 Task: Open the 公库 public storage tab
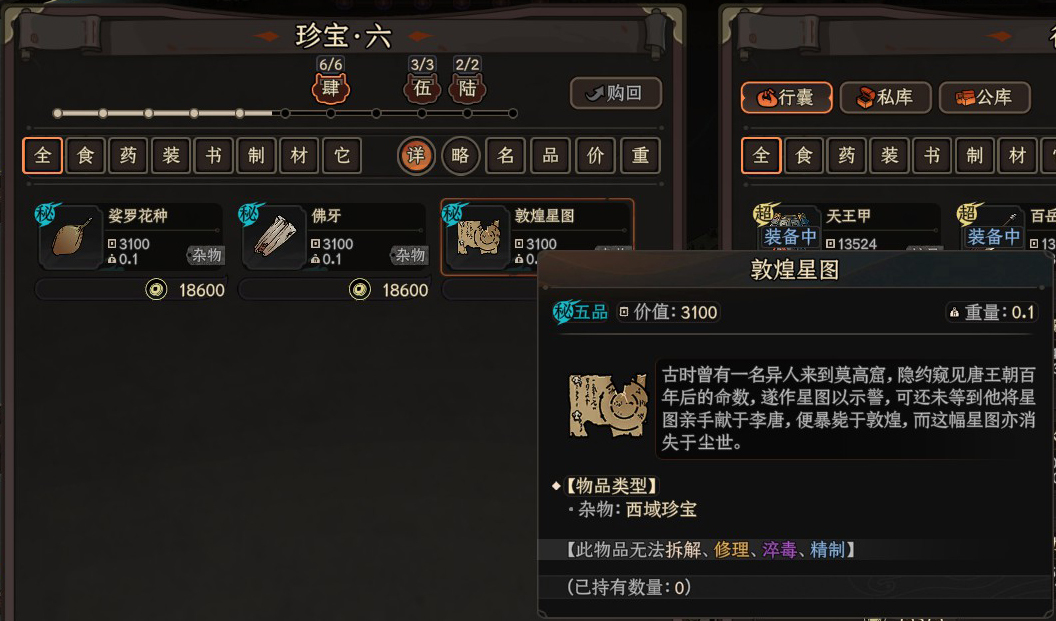pyautogui.click(x=985, y=98)
